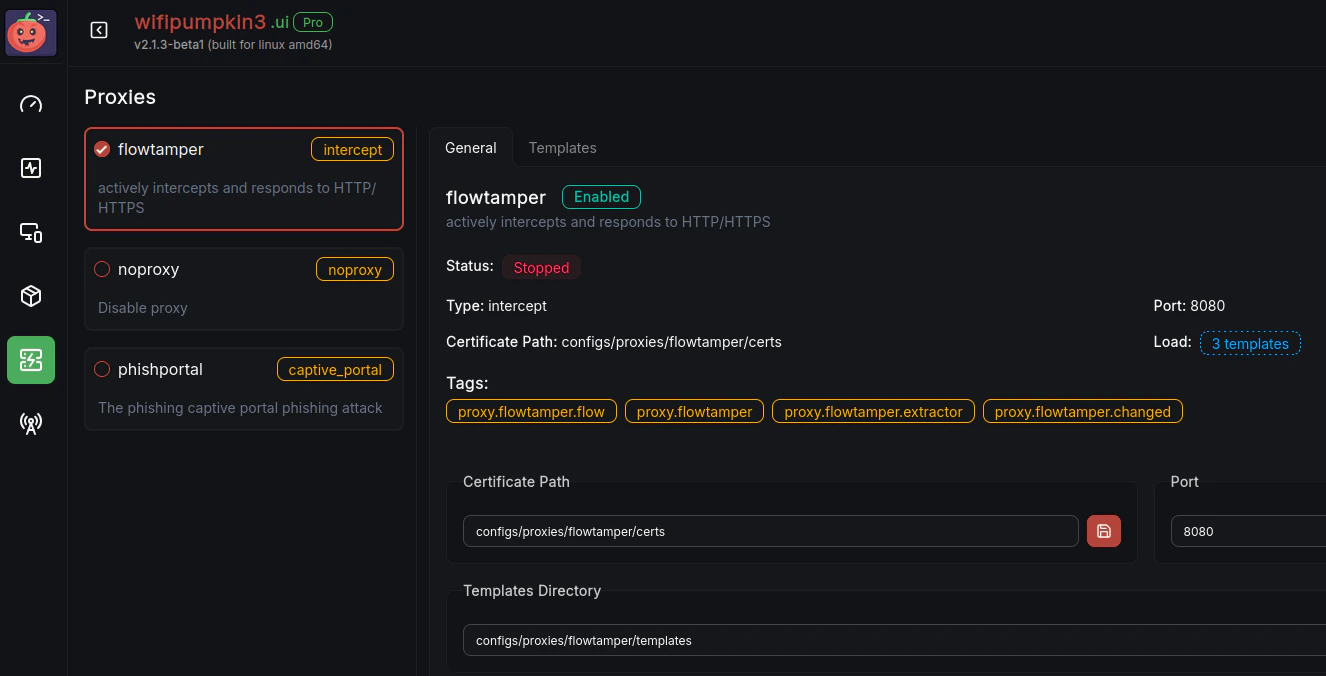Click the 'Disable proxy' description text
Viewport: 1326px width, 676px height.
coord(143,308)
